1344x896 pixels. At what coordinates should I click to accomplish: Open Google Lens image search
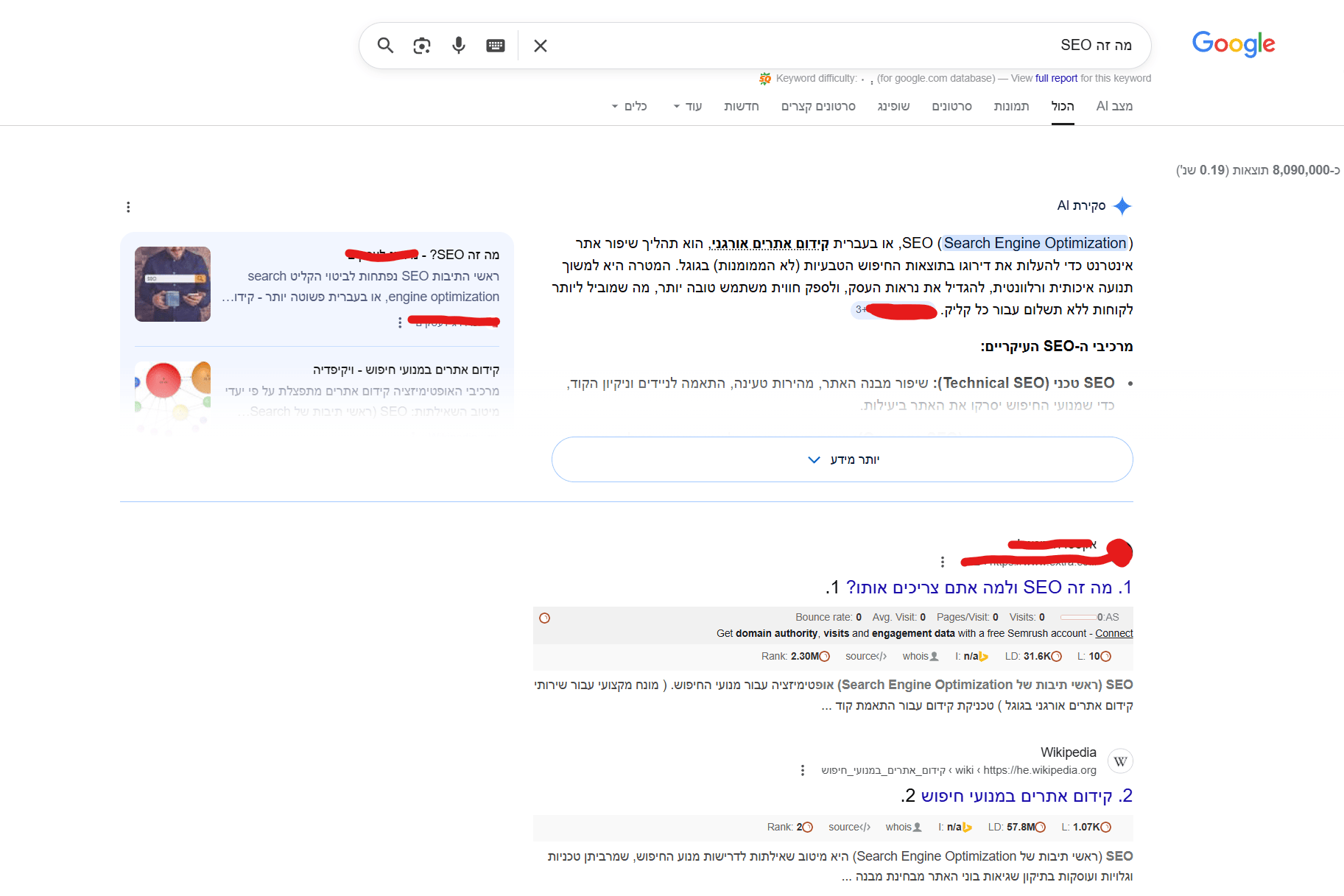(421, 45)
